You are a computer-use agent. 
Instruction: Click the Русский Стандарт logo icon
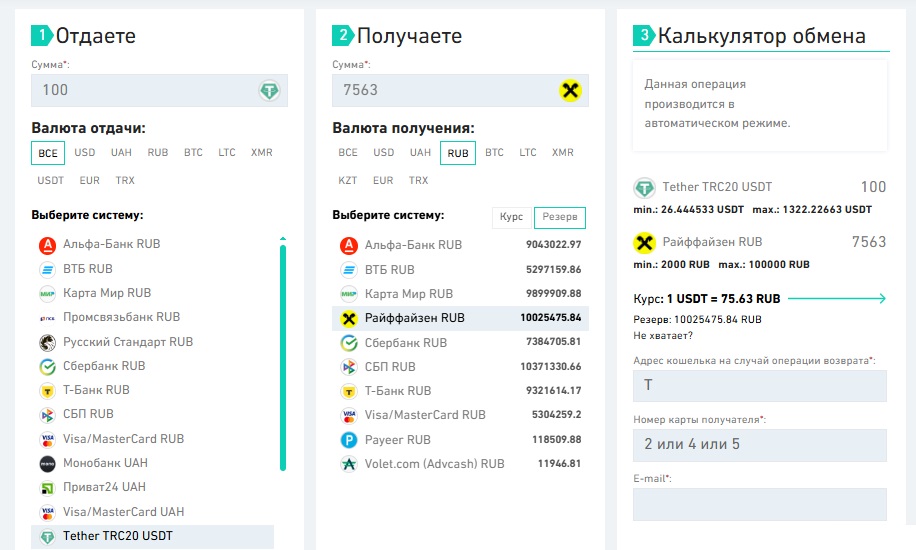47,343
